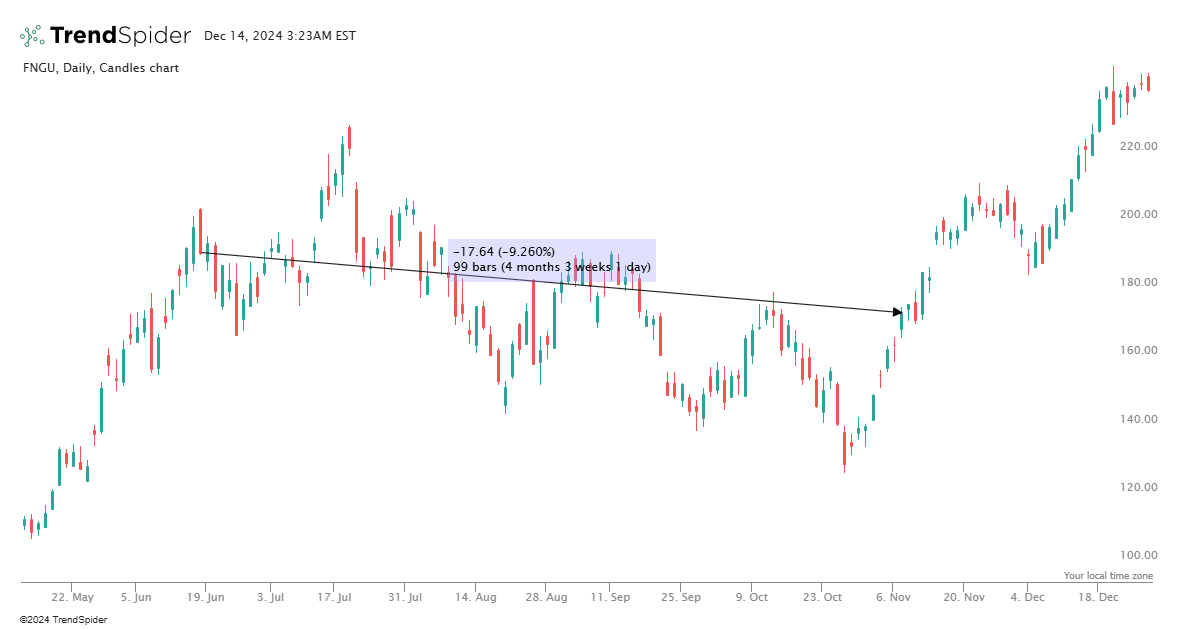The height and width of the screenshot is (629, 1183).
Task: Click the 100.00 price axis label
Action: click(x=1139, y=555)
